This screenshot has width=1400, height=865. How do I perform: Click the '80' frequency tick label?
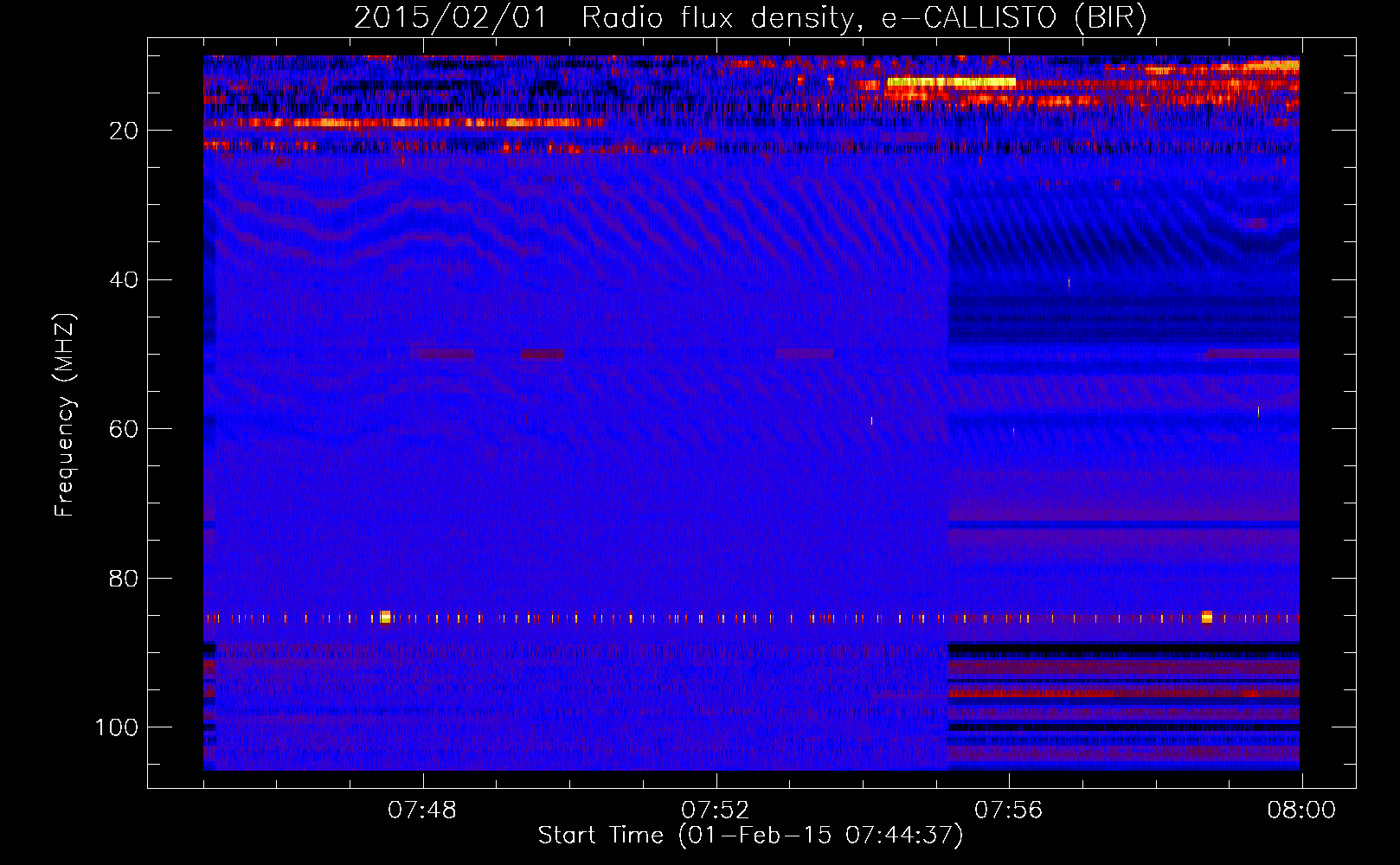tap(125, 579)
